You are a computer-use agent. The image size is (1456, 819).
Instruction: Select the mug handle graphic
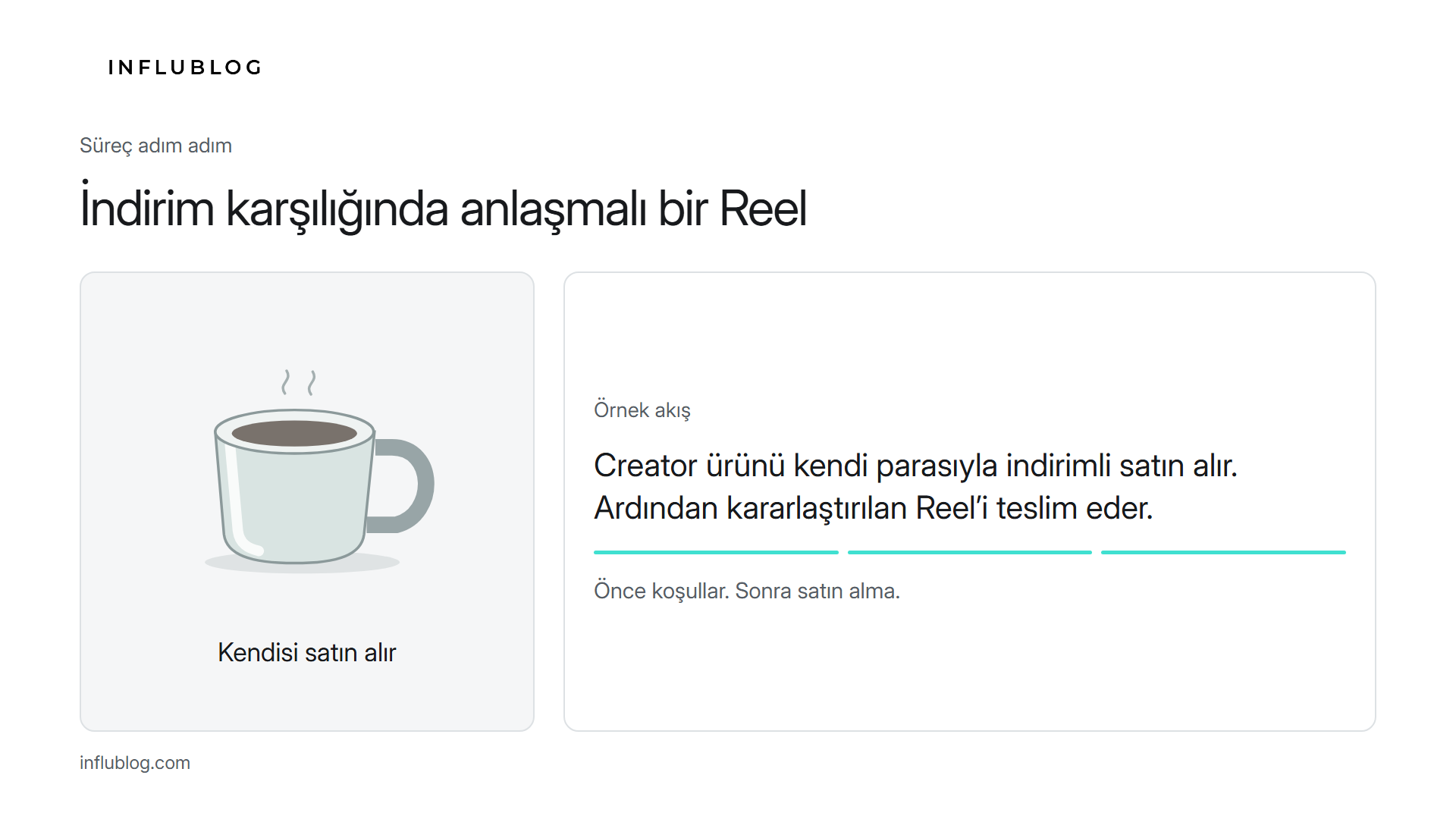point(402,485)
